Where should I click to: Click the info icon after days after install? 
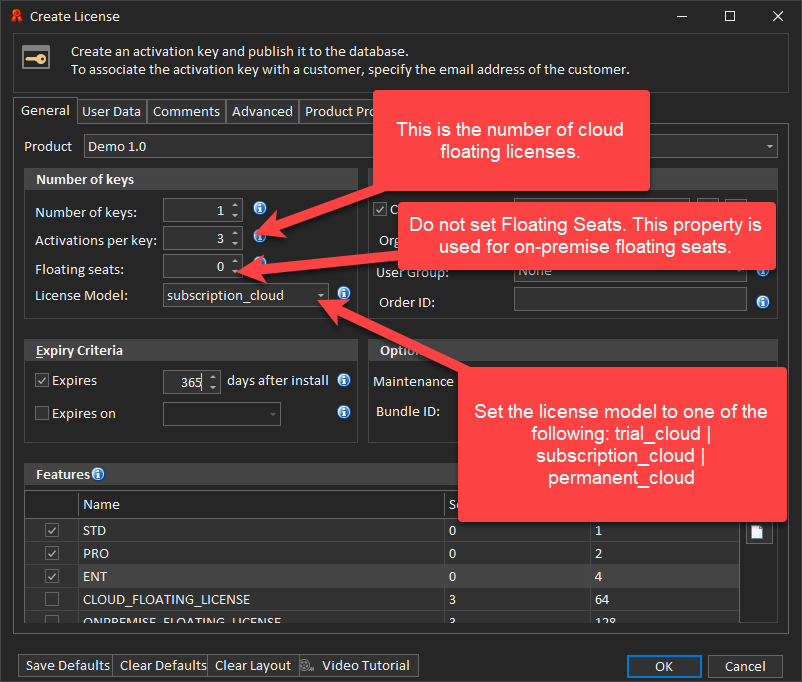click(344, 380)
